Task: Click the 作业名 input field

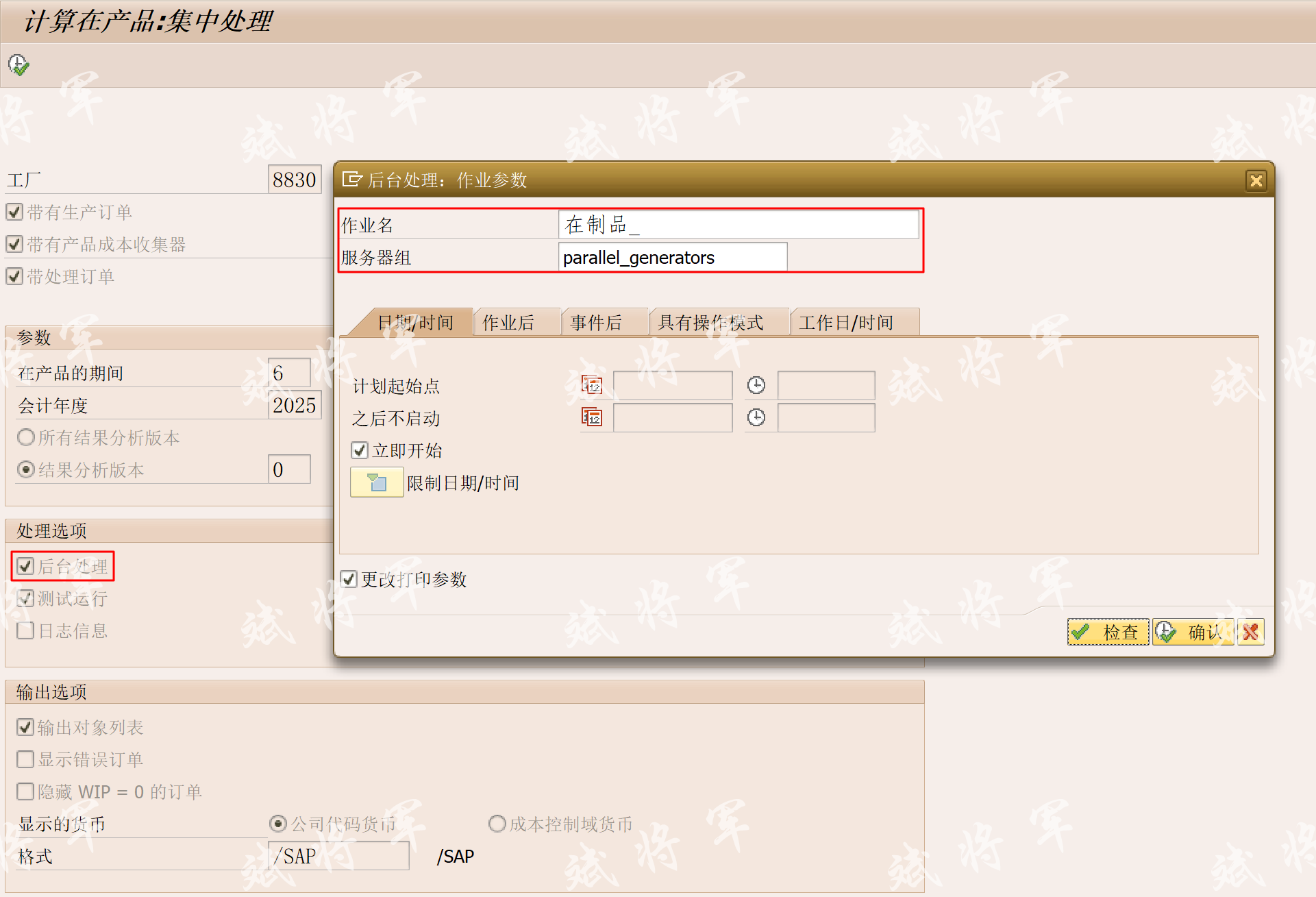Action: click(738, 225)
